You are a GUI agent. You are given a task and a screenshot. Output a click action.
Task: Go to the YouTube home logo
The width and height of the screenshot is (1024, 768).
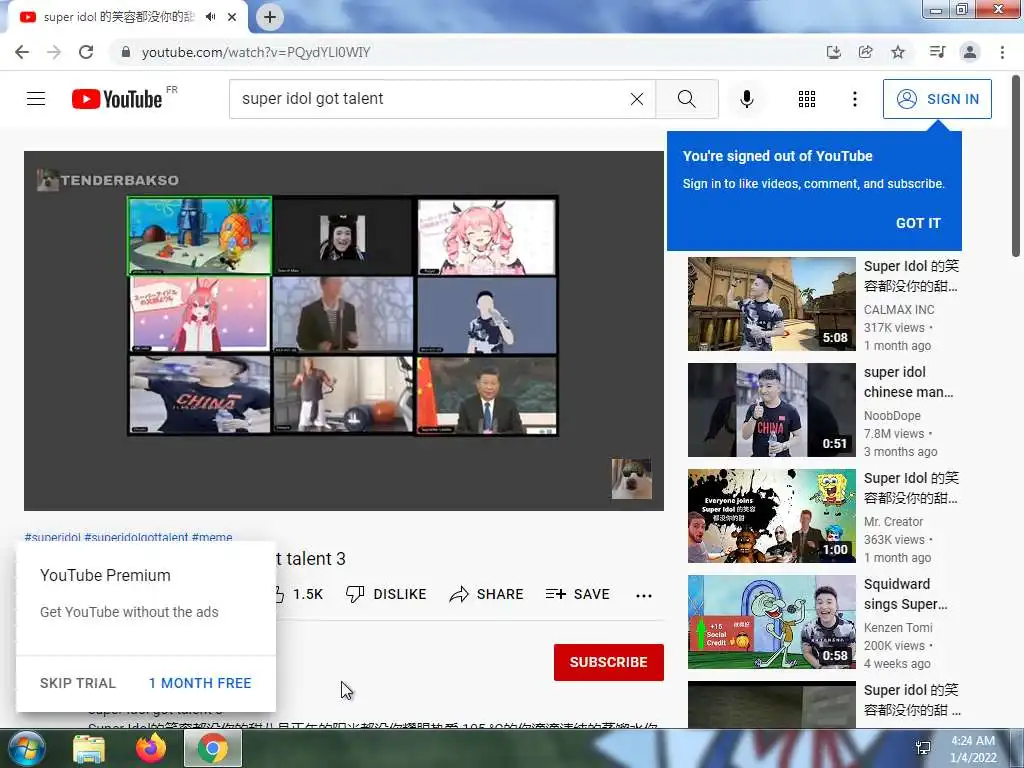(x=118, y=99)
